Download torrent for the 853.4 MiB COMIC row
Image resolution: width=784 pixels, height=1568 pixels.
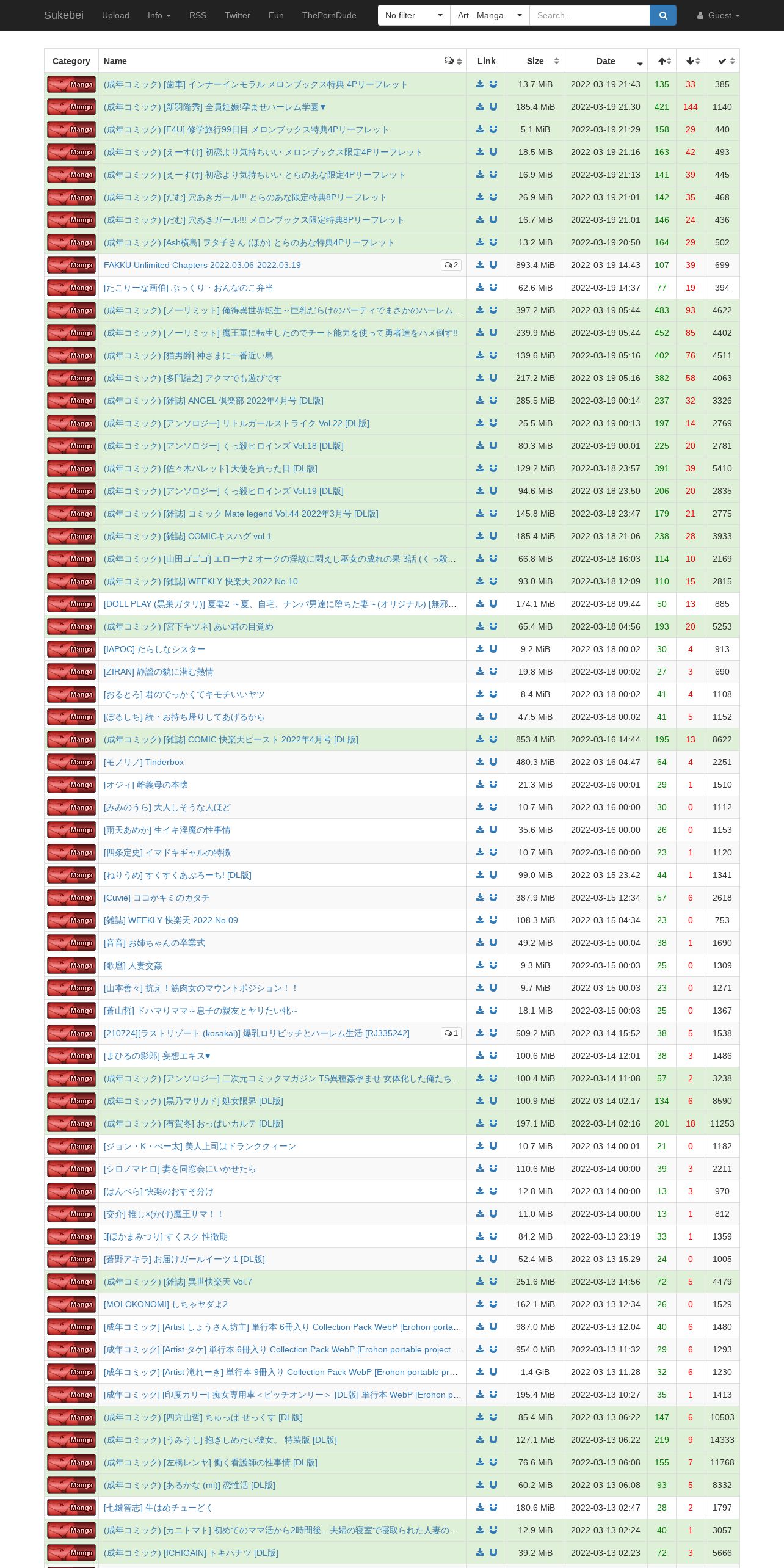[x=480, y=739]
